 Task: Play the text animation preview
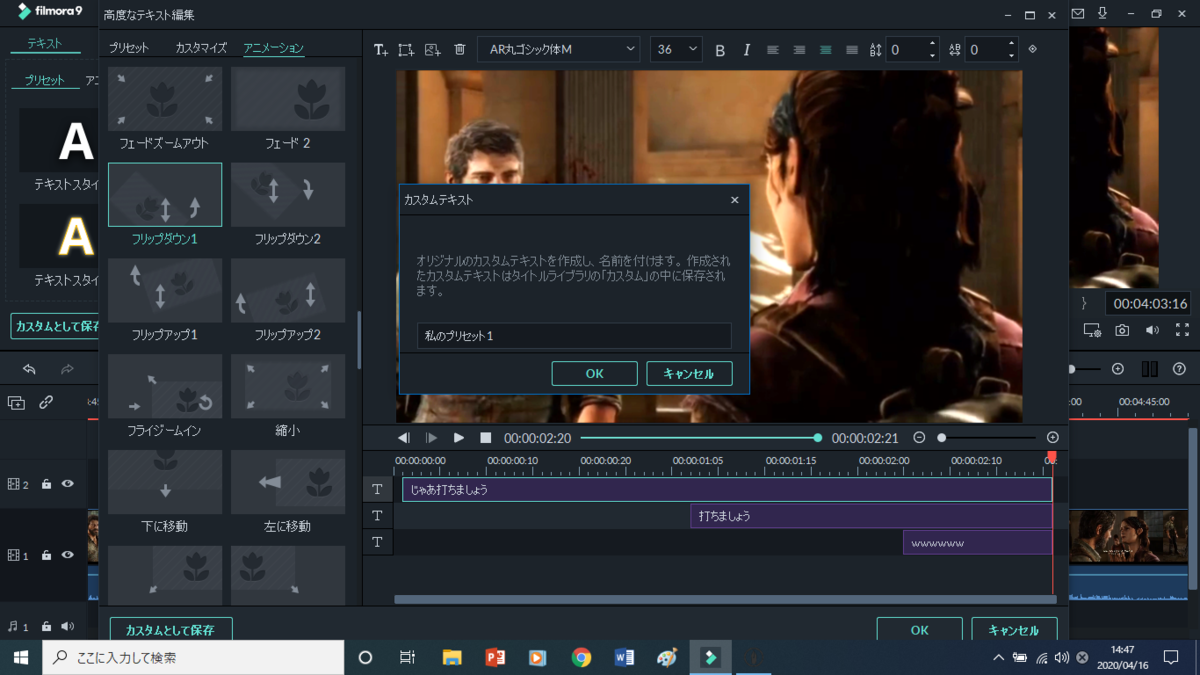459,438
